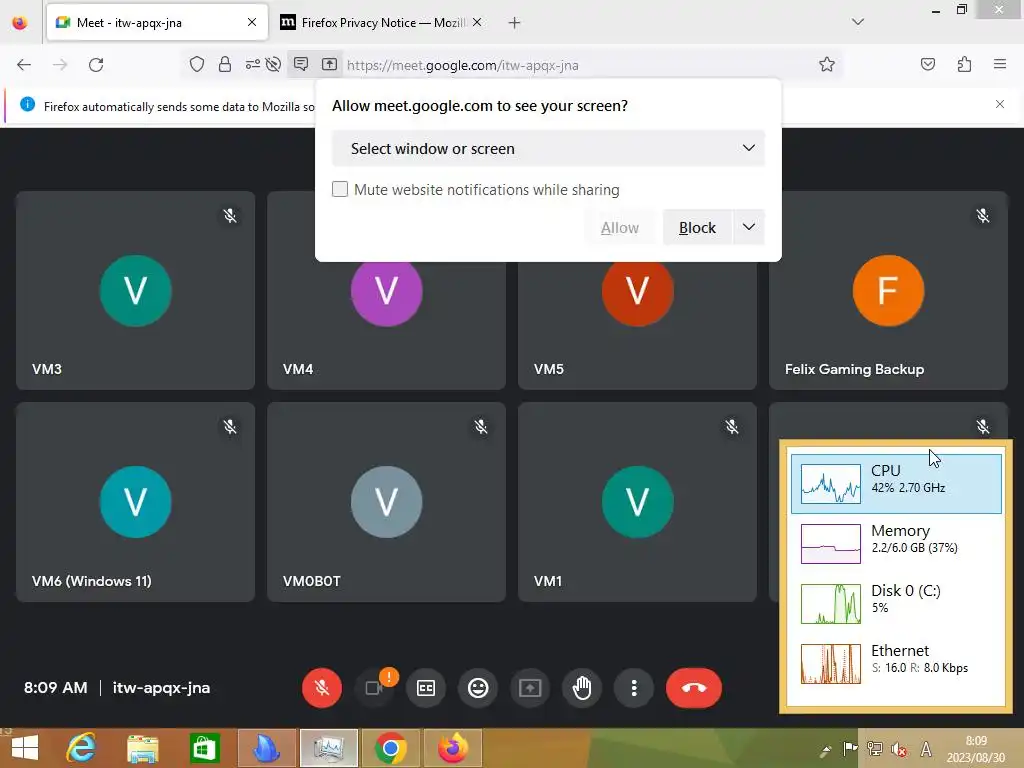Switch to Firefox on the taskbar
The width and height of the screenshot is (1024, 768).
pyautogui.click(x=453, y=748)
